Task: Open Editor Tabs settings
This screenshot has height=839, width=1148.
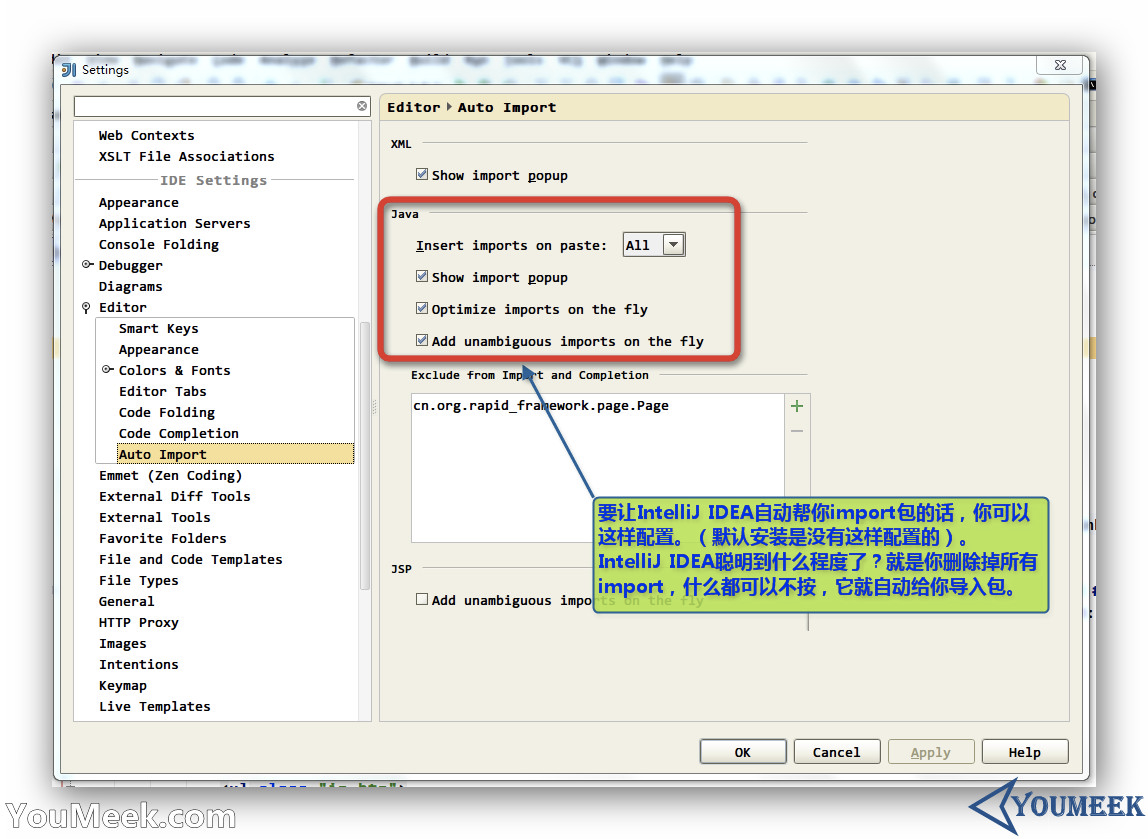Action: tap(163, 392)
